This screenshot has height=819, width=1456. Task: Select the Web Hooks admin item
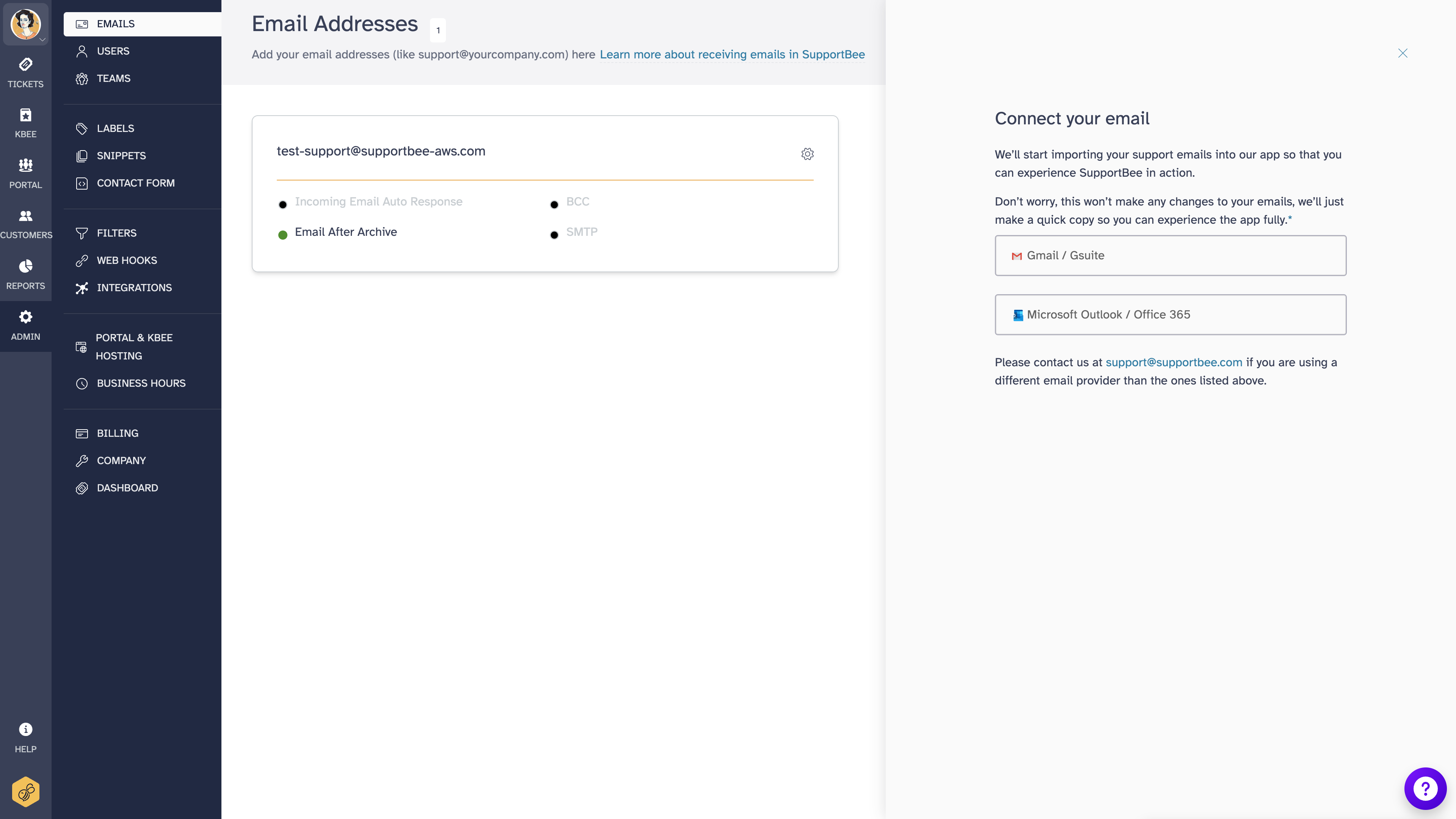pyautogui.click(x=127, y=260)
